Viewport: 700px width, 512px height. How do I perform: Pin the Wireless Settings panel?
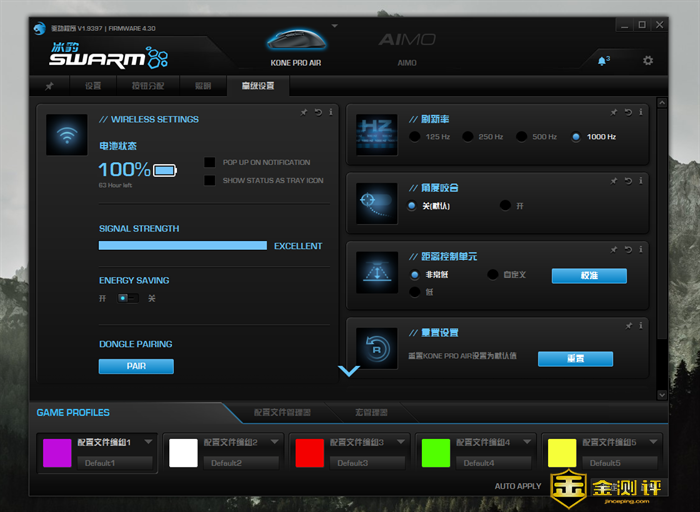pyautogui.click(x=304, y=112)
